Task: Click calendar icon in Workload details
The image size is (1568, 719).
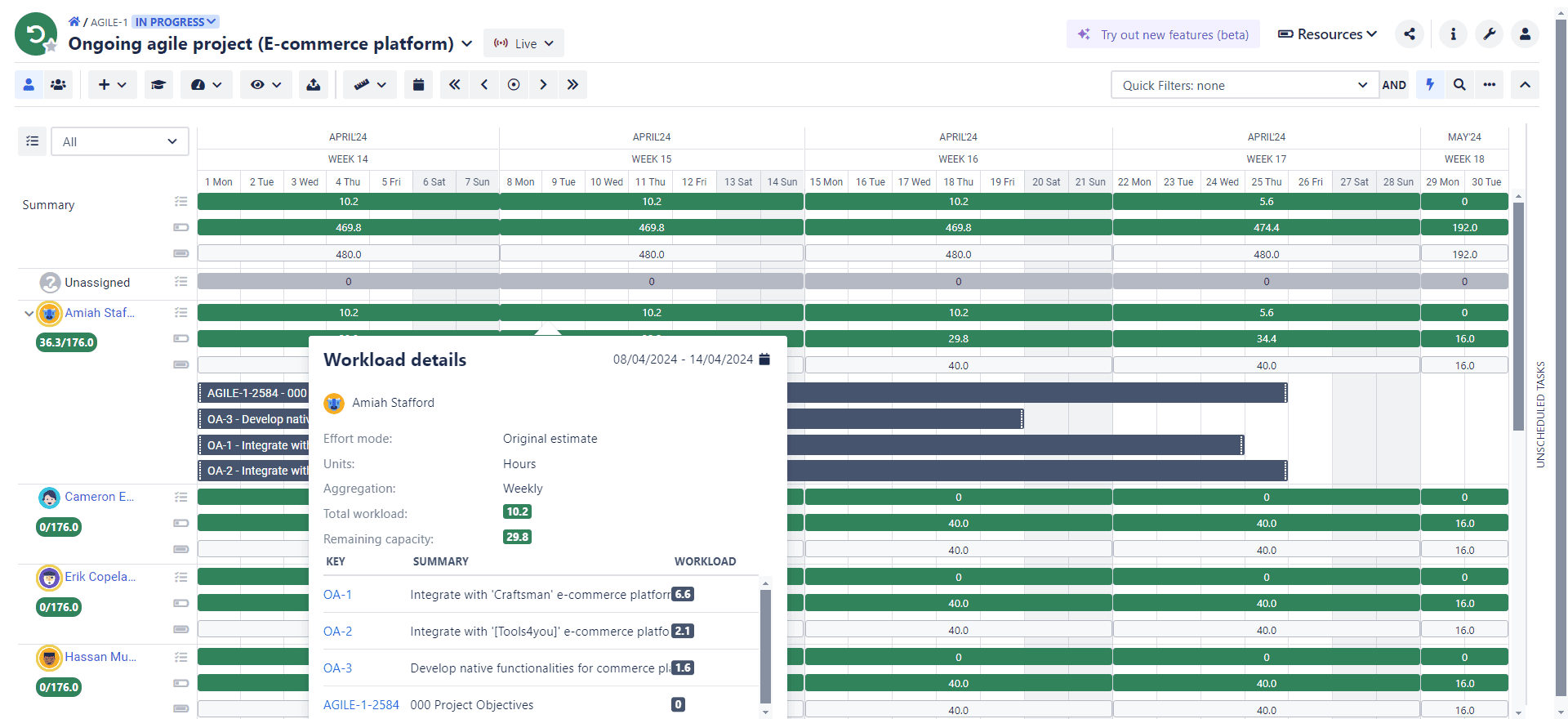Action: 764,359
